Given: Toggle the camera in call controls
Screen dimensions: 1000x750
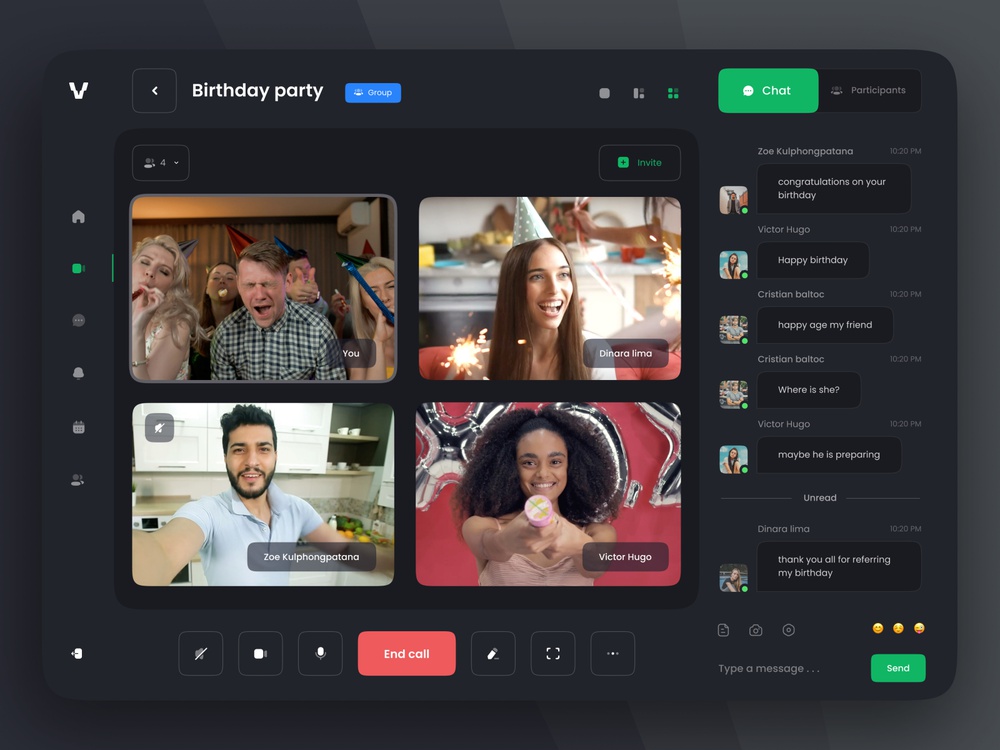Looking at the screenshot, I should tap(260, 654).
